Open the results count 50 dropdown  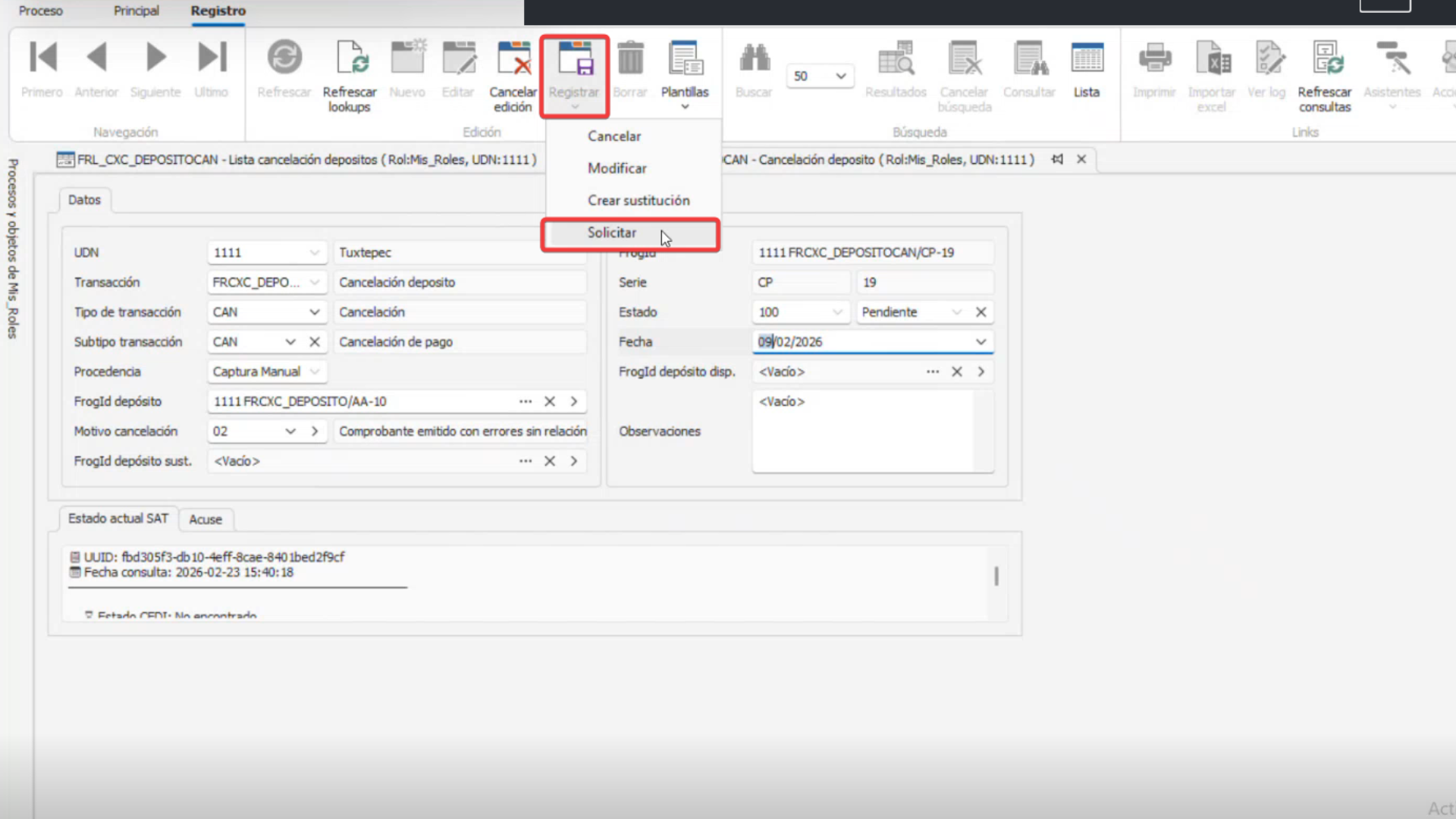coord(840,76)
